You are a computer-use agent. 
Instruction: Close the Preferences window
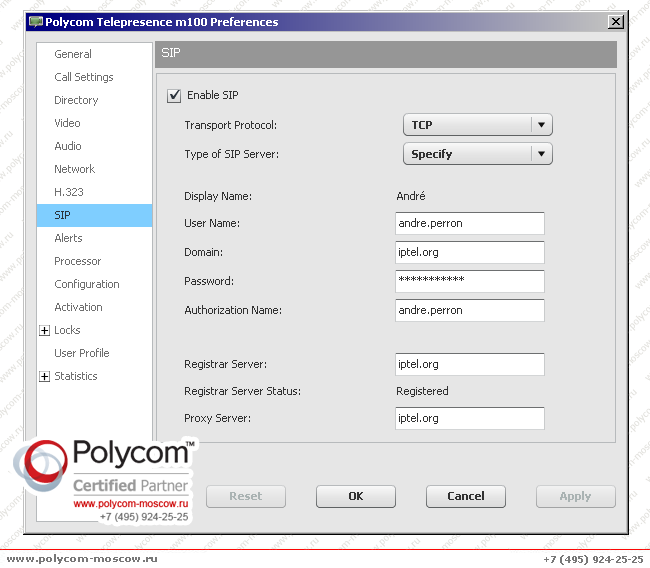616,22
